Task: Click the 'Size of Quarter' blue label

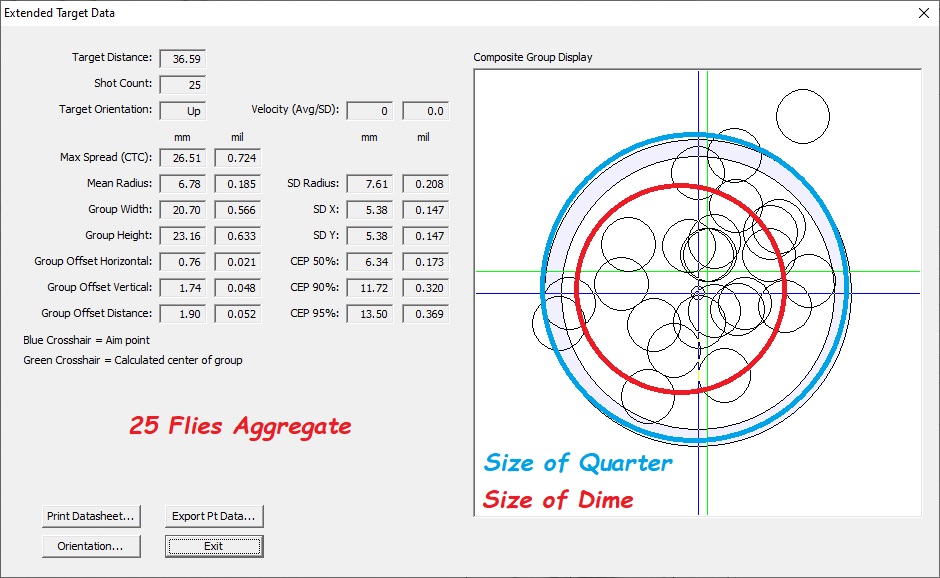Action: point(578,463)
